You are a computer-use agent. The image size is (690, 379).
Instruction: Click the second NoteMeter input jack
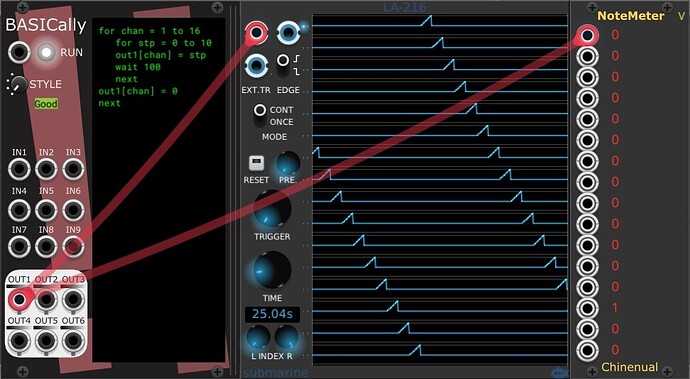click(587, 56)
